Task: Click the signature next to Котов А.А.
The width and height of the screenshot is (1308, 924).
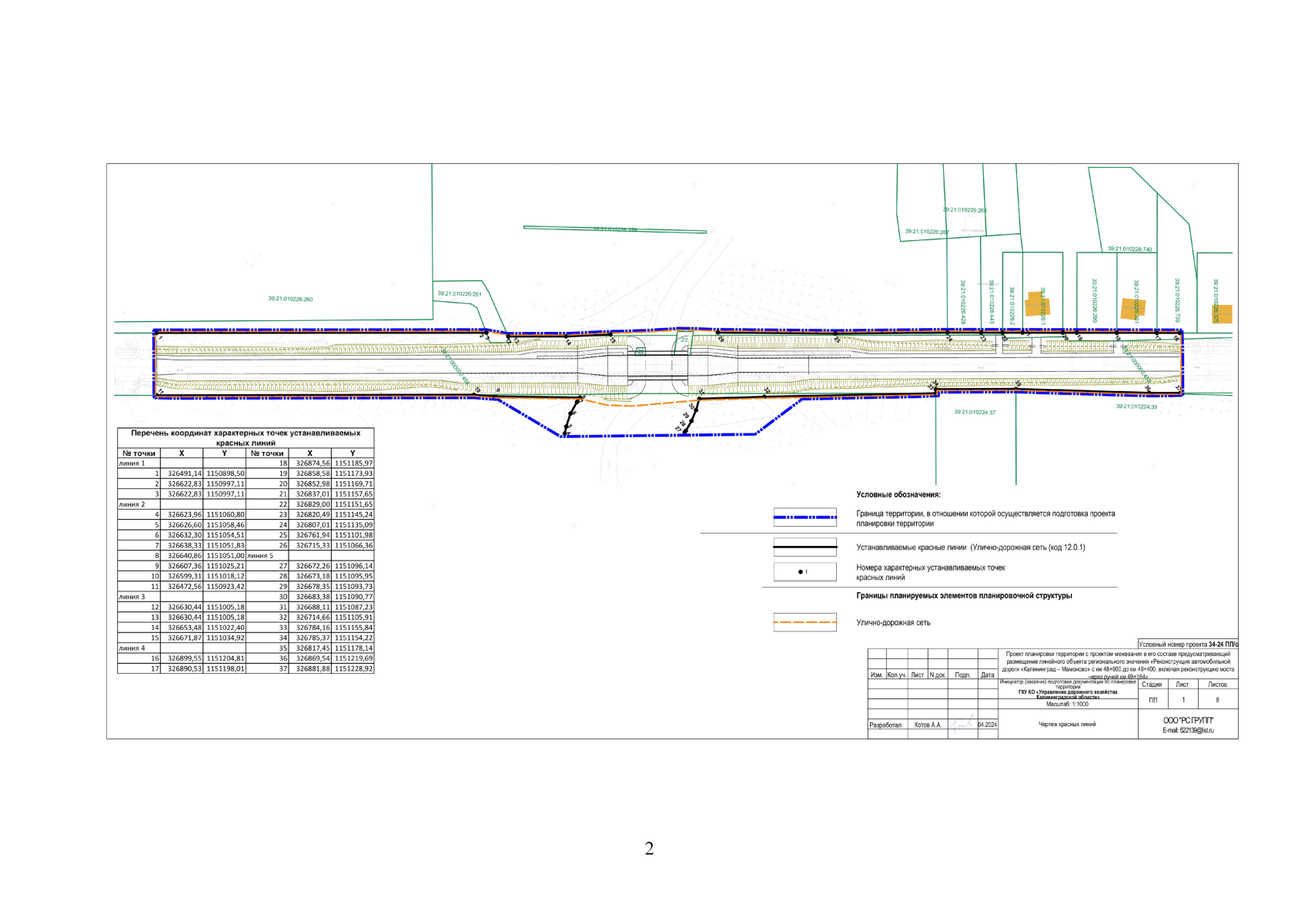Action: (x=961, y=725)
